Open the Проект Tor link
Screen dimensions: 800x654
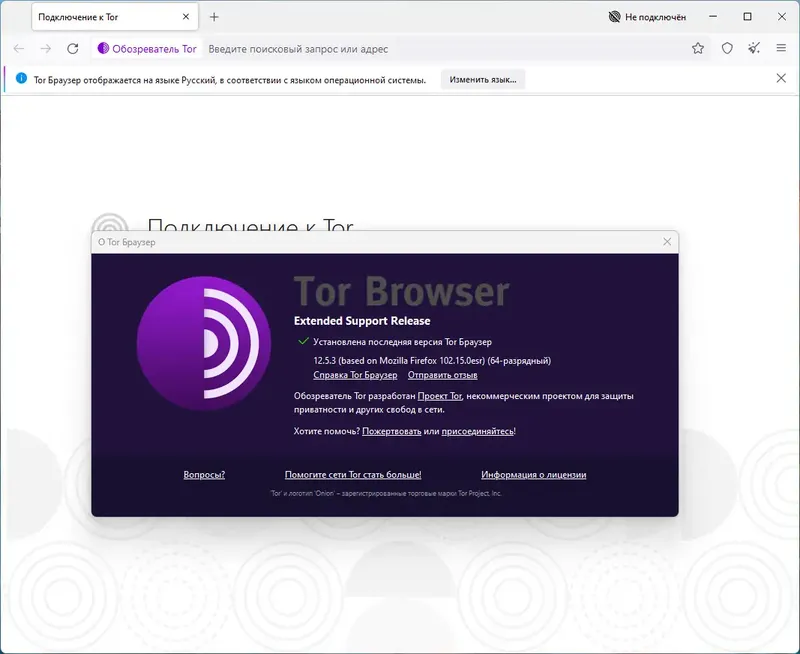(440, 396)
